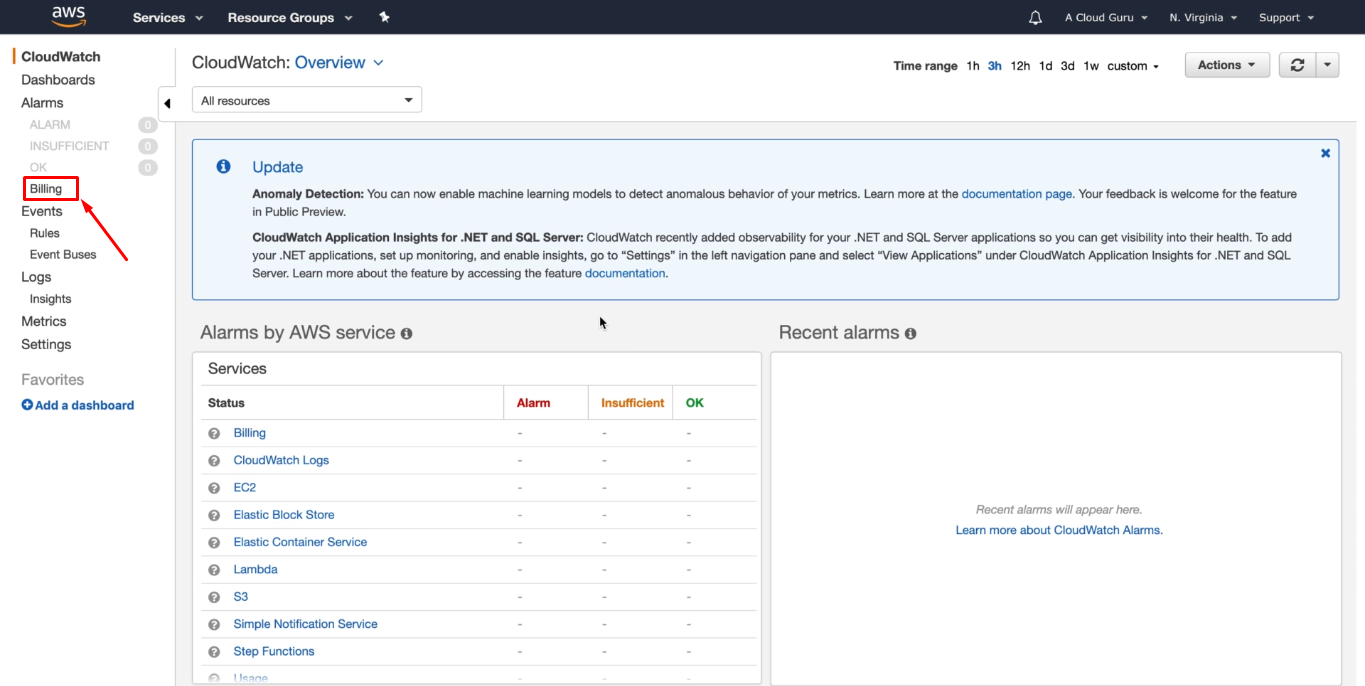This screenshot has width=1365, height=686.
Task: Open the refresh options dropdown arrow
Action: tap(1327, 65)
